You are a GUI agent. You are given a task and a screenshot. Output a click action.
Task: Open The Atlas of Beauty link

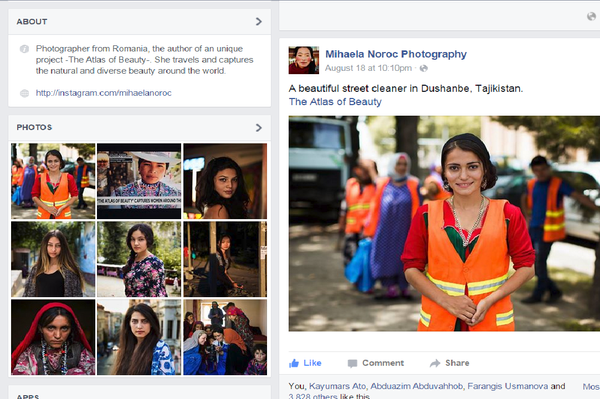click(x=335, y=102)
